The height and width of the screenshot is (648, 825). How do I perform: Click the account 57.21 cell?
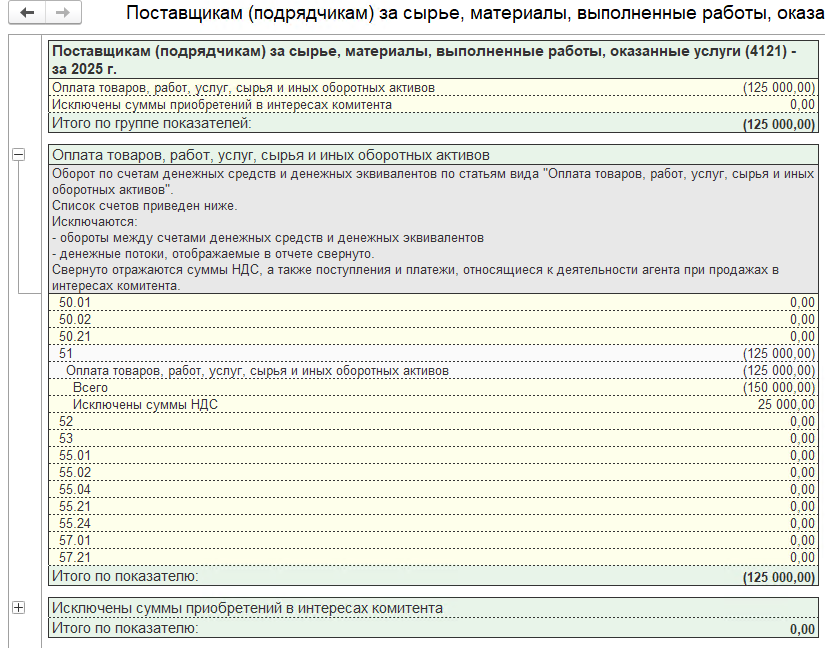tap(75, 558)
